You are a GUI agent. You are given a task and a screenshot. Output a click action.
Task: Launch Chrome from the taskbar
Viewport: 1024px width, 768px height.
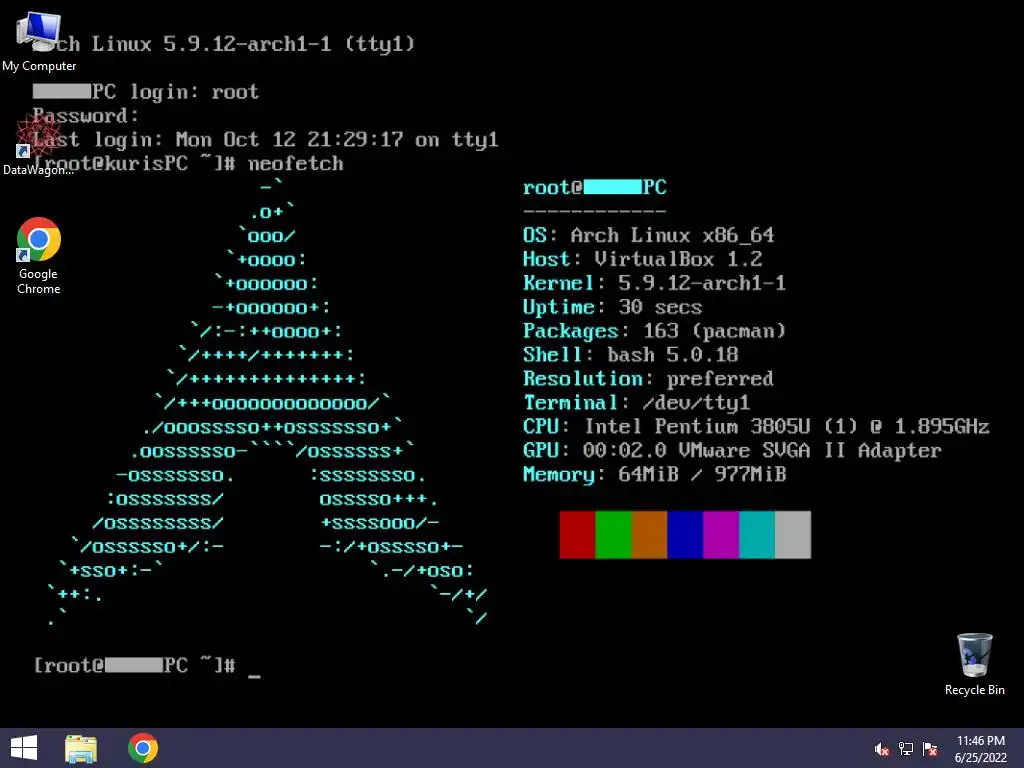pos(143,748)
